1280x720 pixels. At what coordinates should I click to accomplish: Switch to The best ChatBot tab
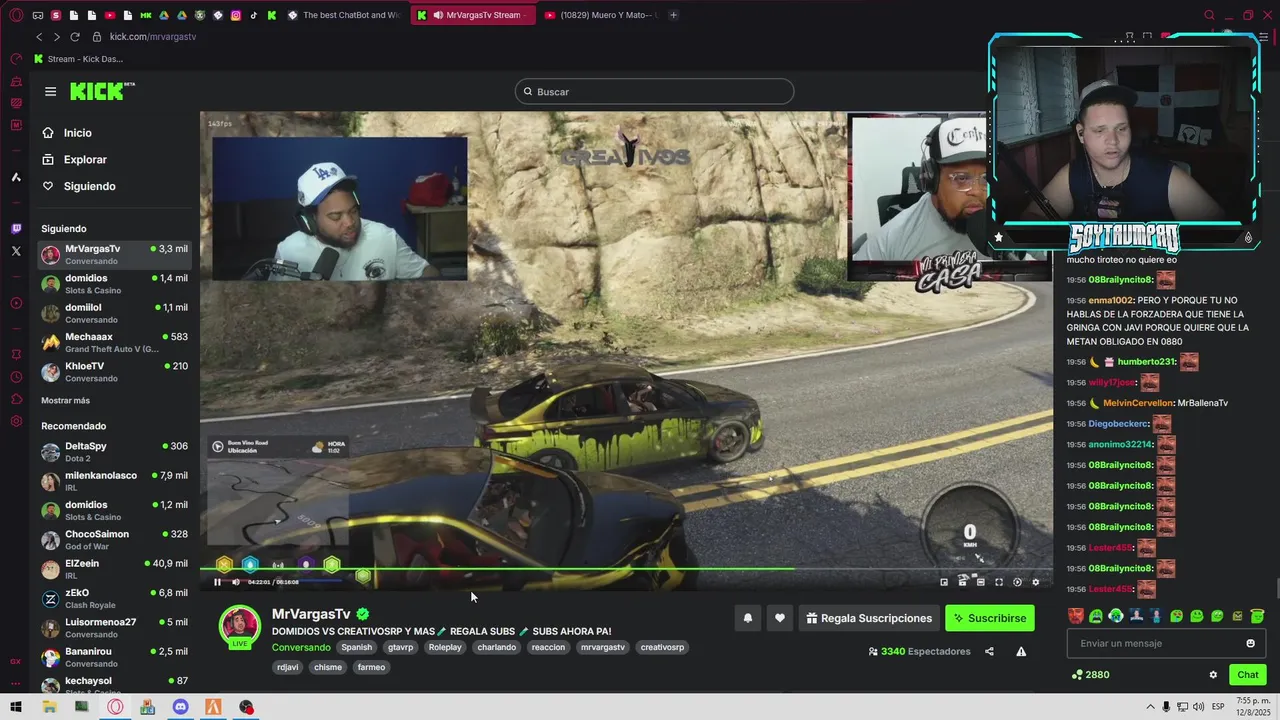[x=345, y=15]
